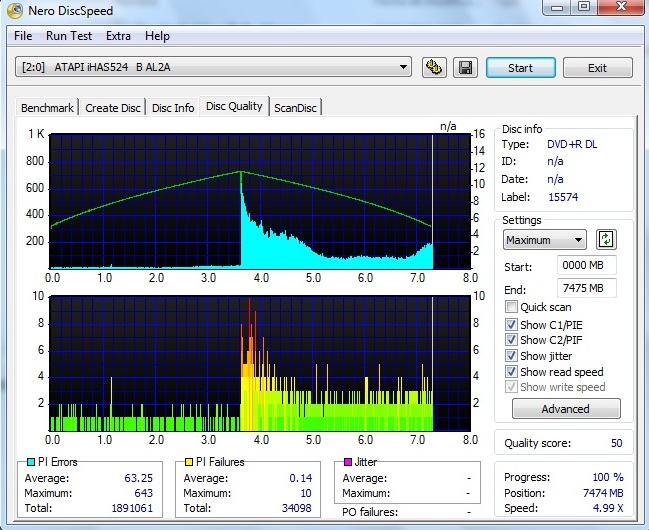Open the Advanced settings button
This screenshot has width=649, height=530.
coord(565,409)
